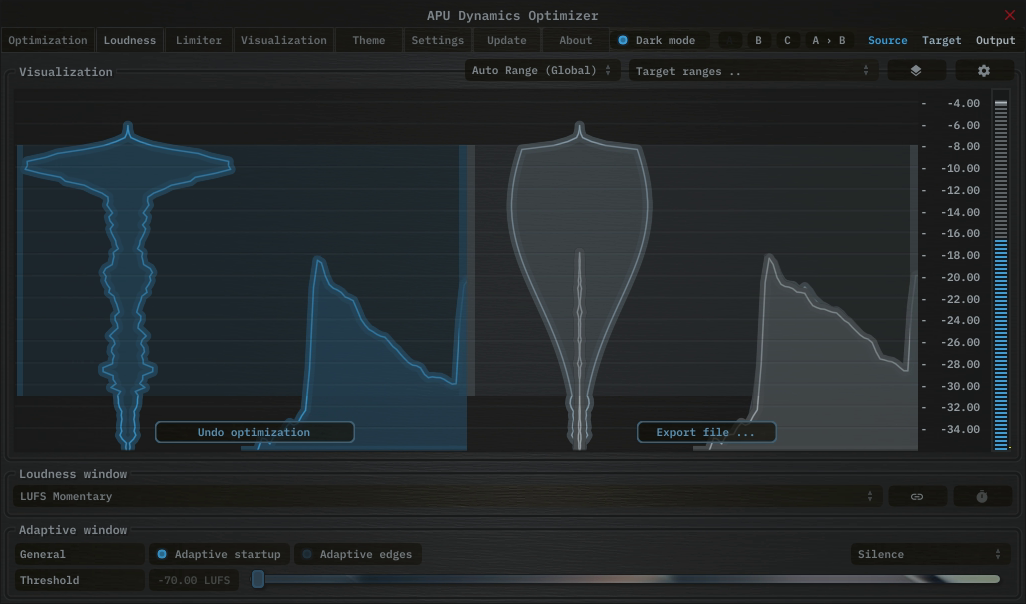1026x604 pixels.
Task: Expand the Target ranges dropdown
Action: pyautogui.click(x=752, y=71)
